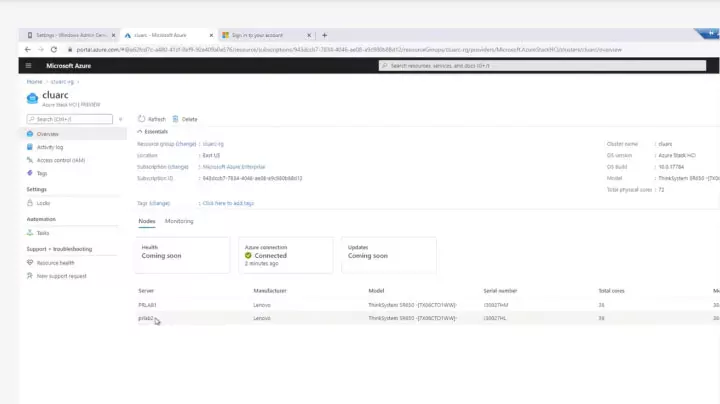720x404 pixels.
Task: Click the New support request icon
Action: pos(30,276)
